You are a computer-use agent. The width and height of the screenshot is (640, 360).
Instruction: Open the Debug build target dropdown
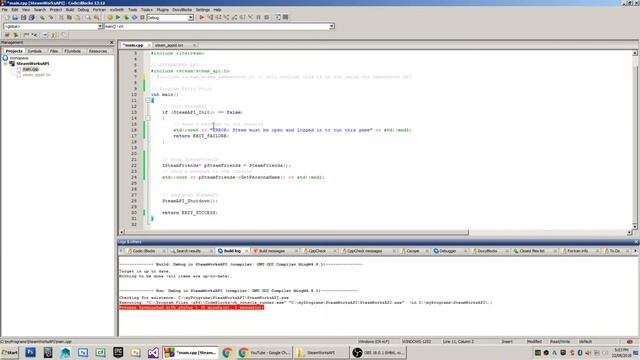click(191, 18)
